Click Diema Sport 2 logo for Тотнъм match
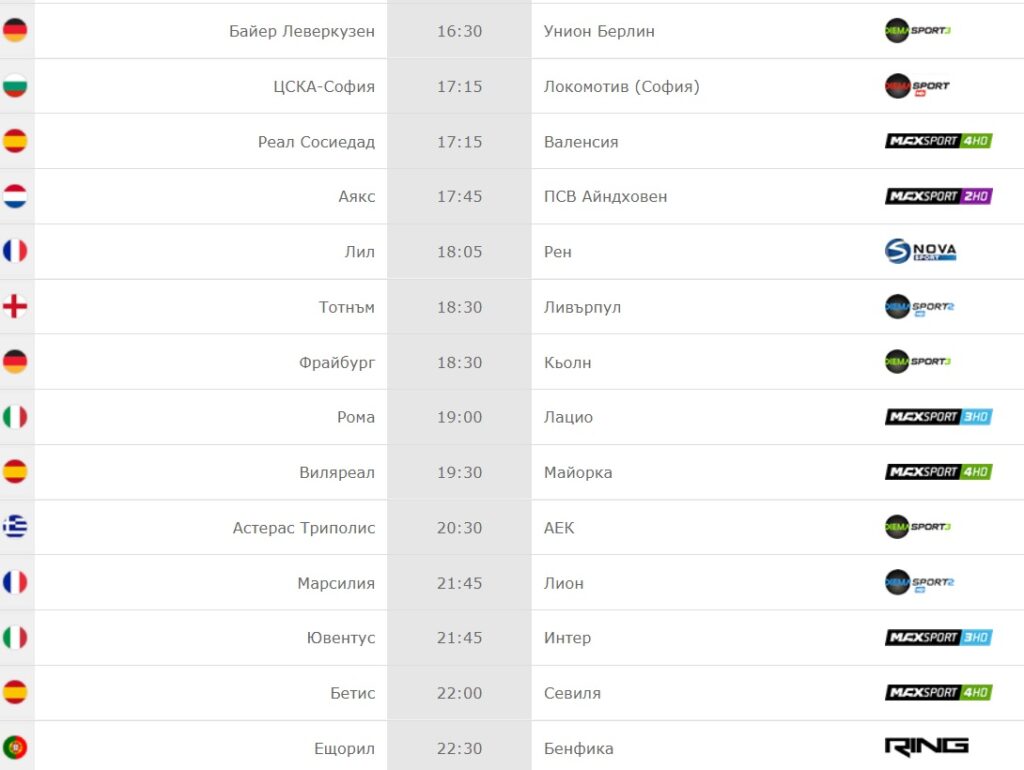This screenshot has width=1024, height=770. [919, 307]
